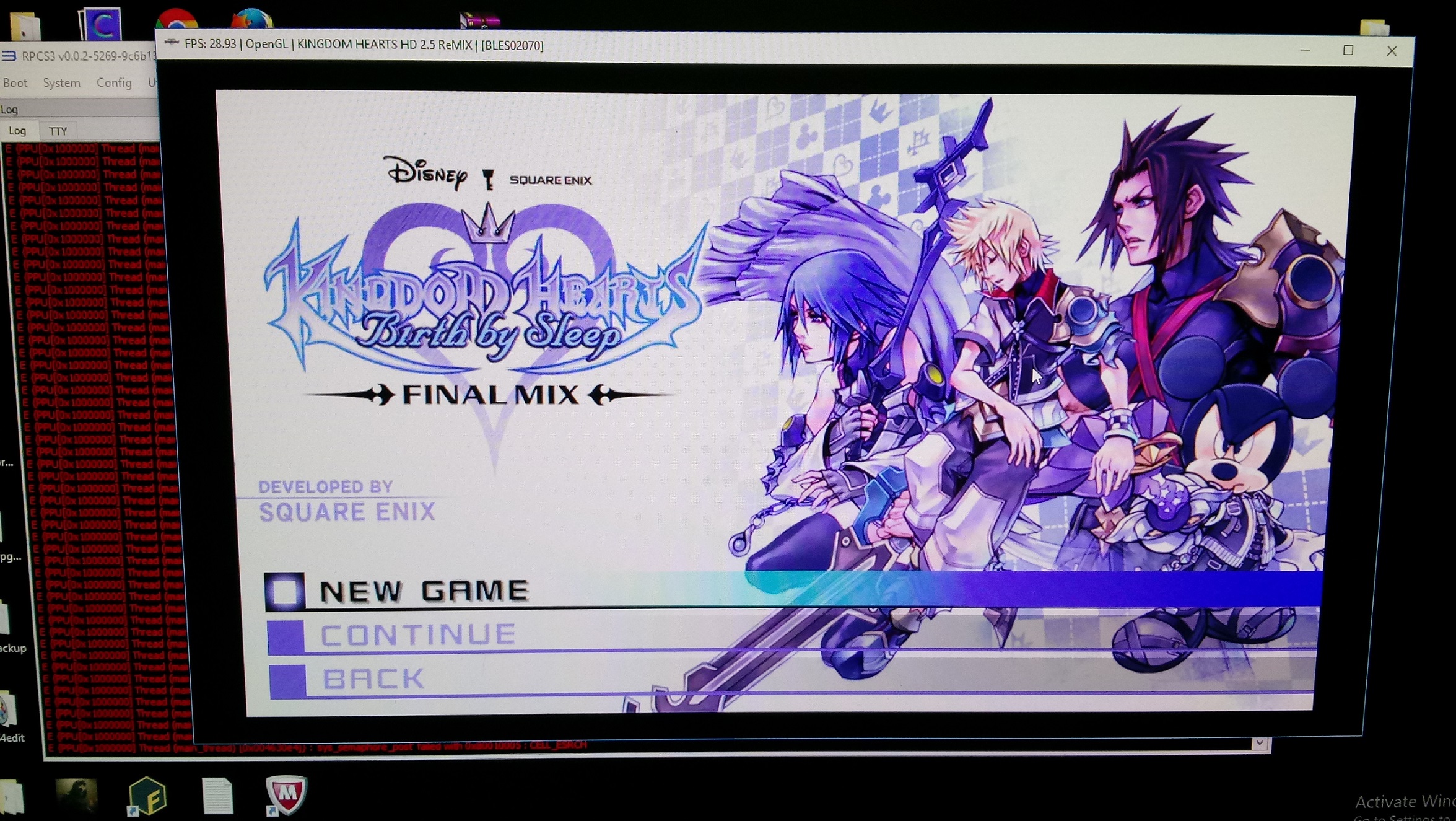Open the System menu in RPCS3

61,83
